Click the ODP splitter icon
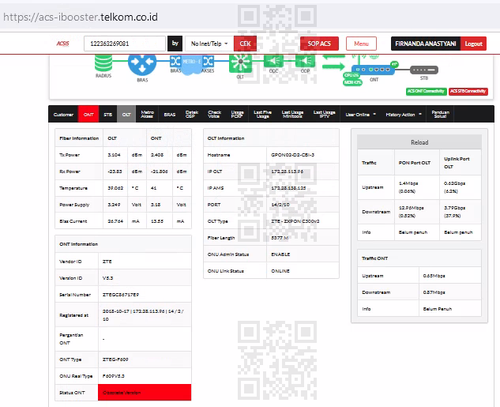The image size is (500, 407). point(305,61)
